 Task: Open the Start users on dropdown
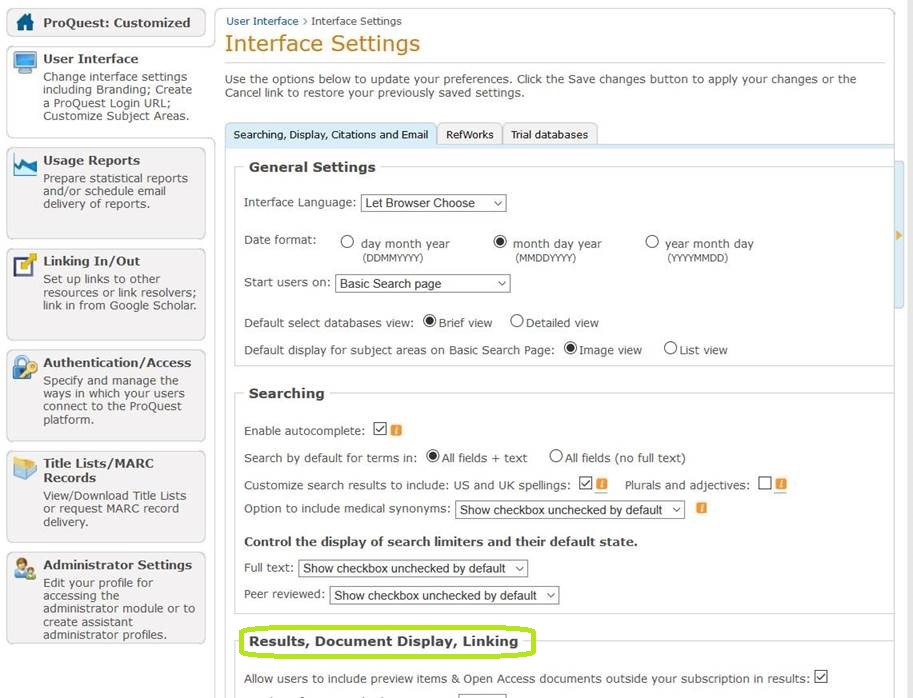point(423,284)
